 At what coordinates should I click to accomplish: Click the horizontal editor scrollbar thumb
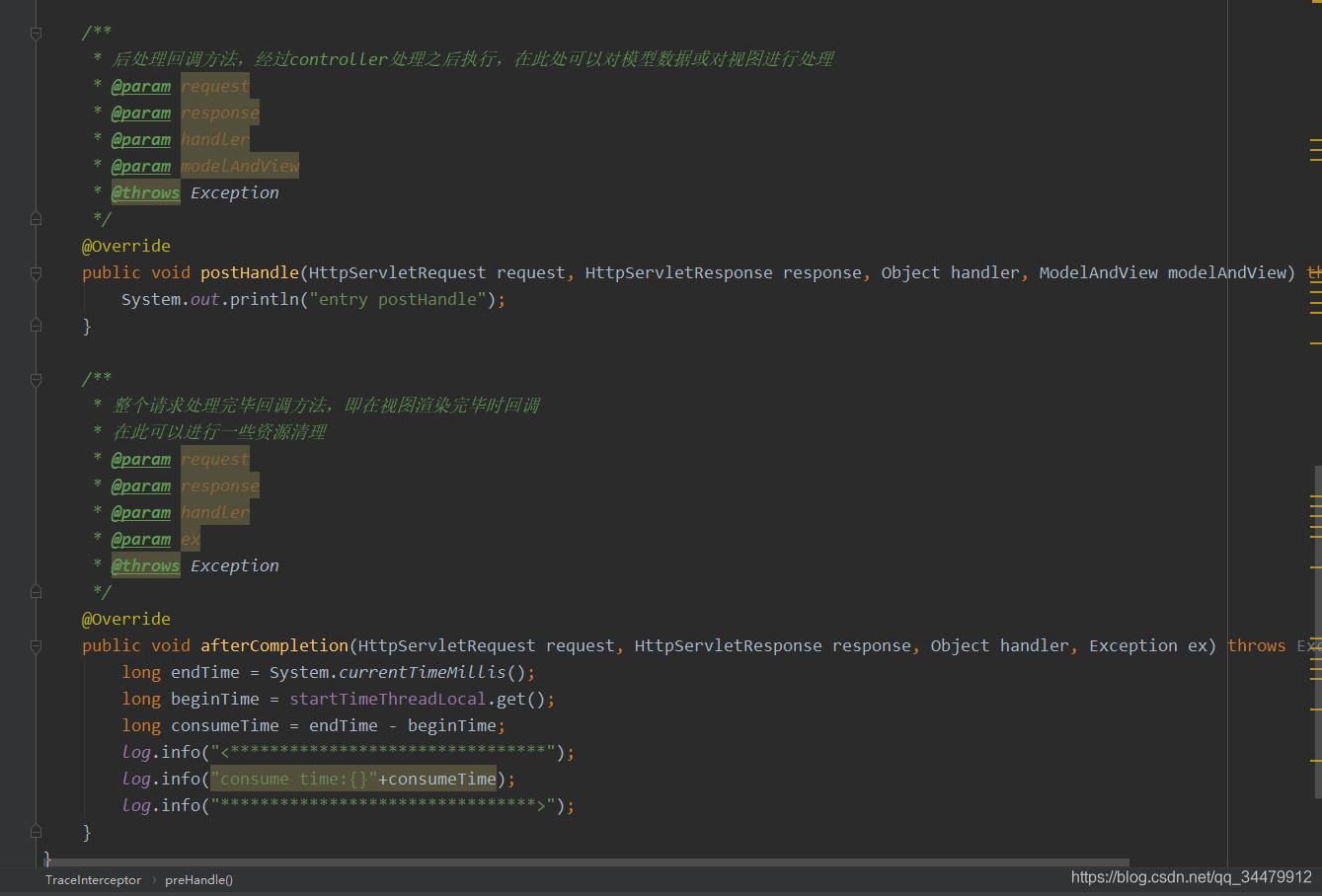pos(588,862)
